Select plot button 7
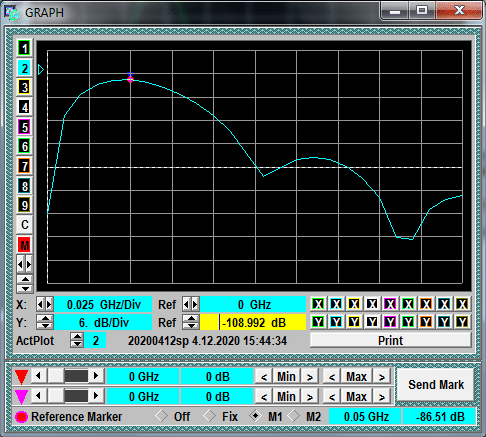This screenshot has width=486, height=437. [24, 166]
